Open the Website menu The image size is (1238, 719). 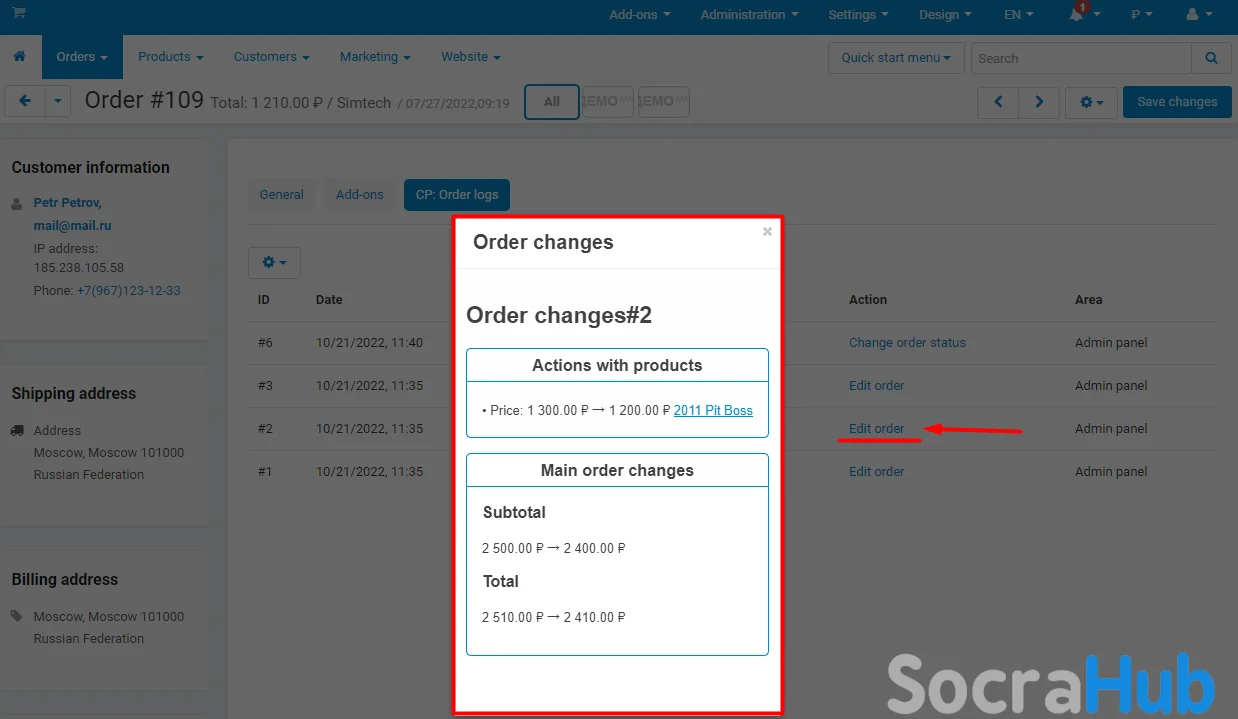pos(471,57)
